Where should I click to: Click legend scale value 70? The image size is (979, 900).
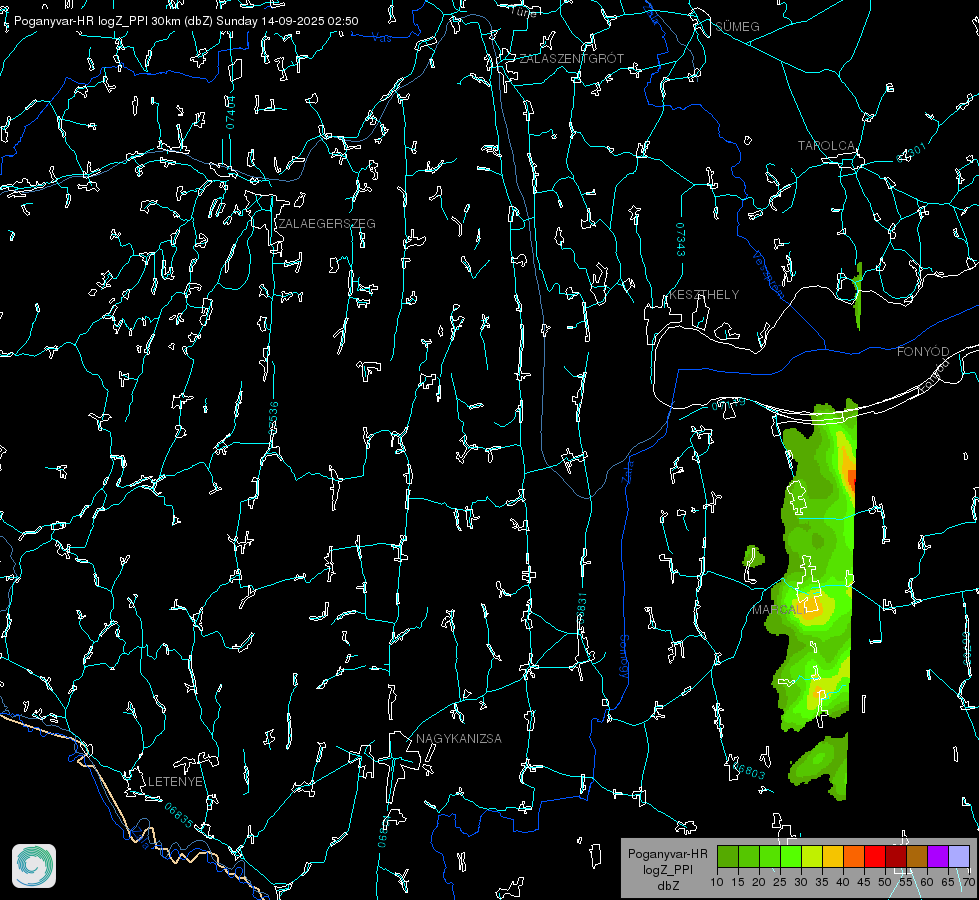point(968,883)
